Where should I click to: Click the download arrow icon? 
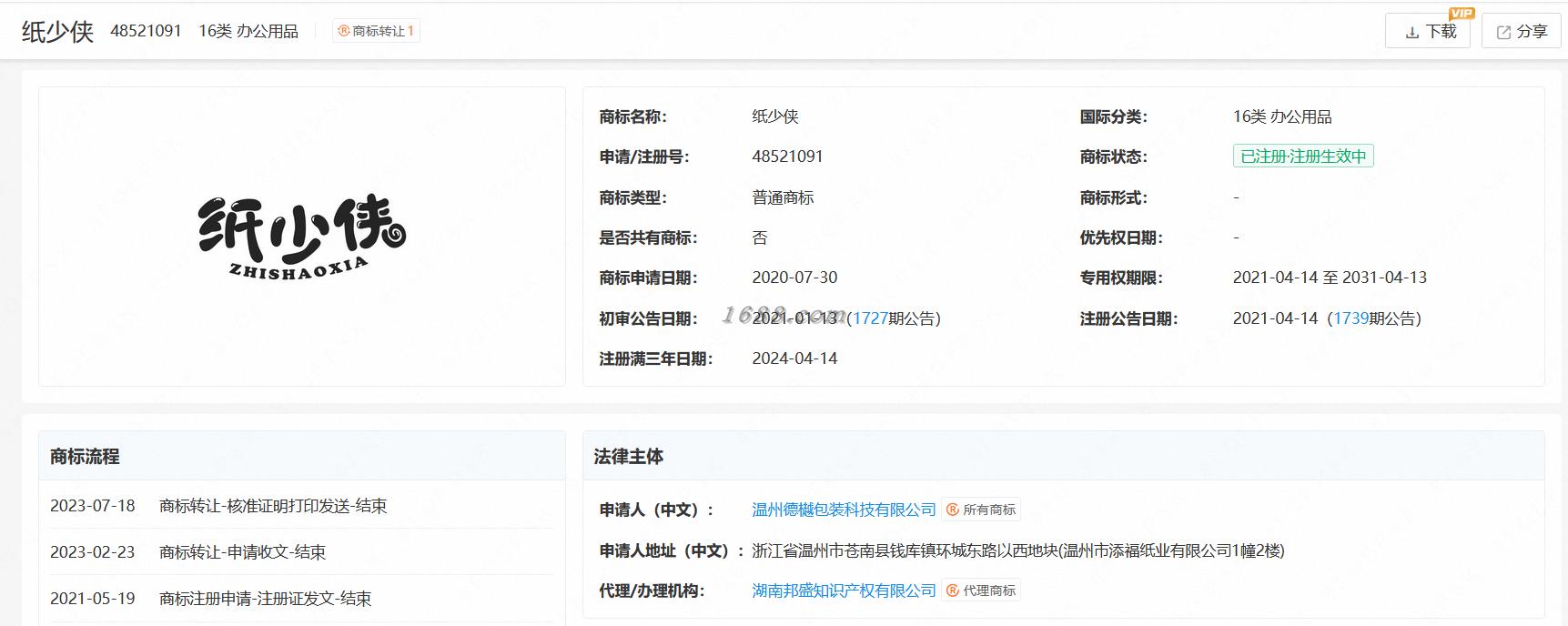coord(1412,32)
